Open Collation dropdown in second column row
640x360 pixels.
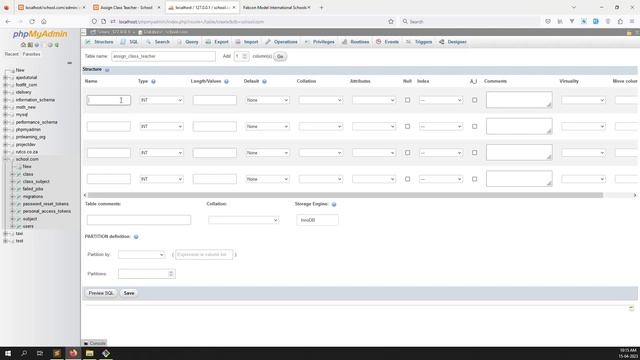tap(320, 127)
